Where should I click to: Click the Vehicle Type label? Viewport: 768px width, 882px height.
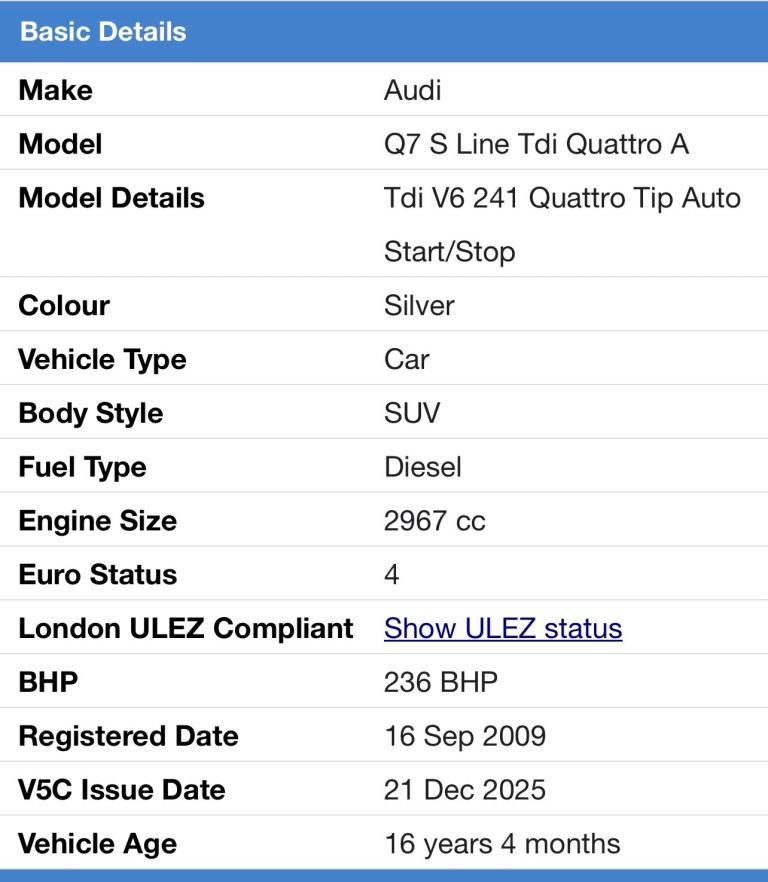[x=102, y=359]
